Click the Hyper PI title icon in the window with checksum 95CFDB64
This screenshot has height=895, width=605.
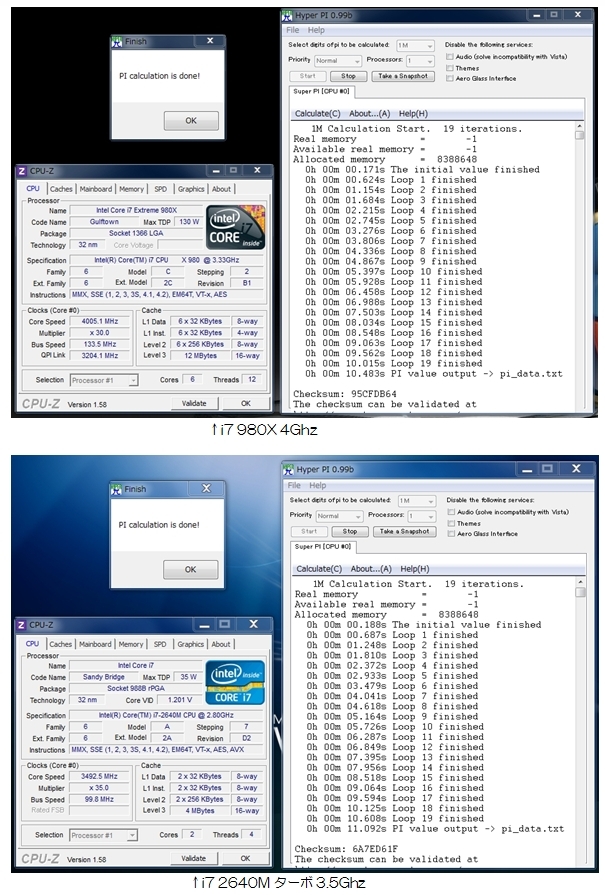[x=287, y=15]
